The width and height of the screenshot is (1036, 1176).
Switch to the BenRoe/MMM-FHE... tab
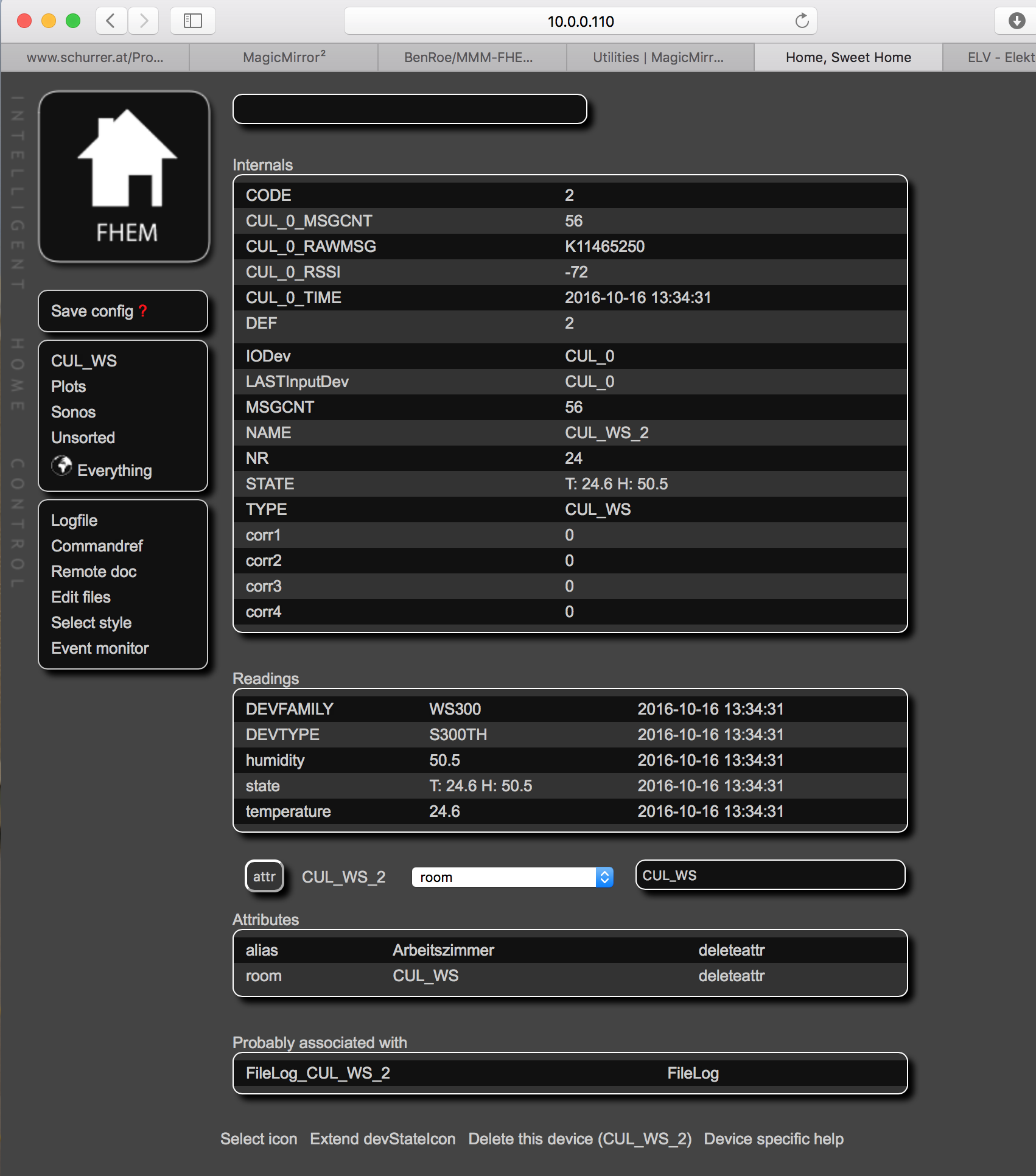(468, 57)
